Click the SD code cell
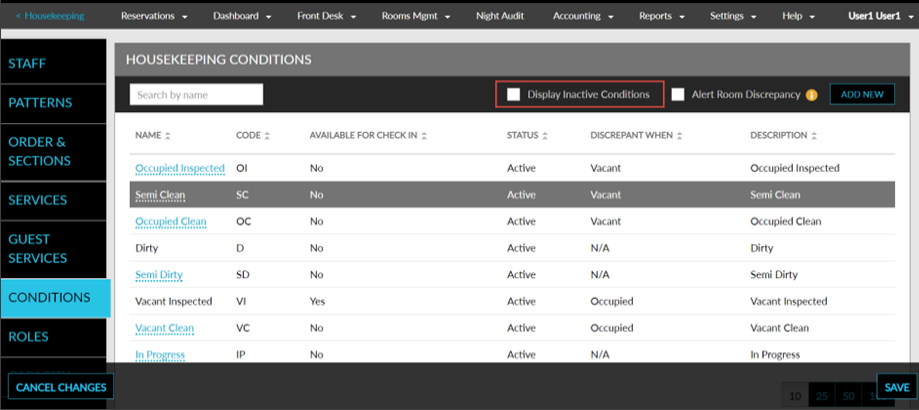This screenshot has width=919, height=410. [243, 275]
